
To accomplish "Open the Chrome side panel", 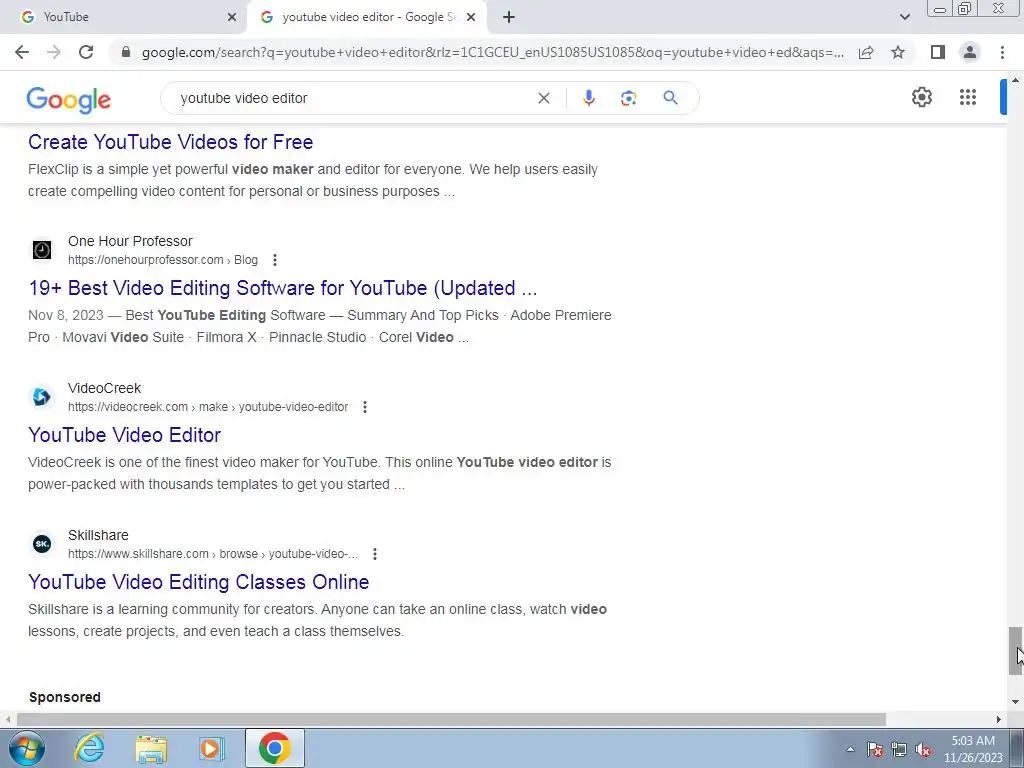I will pos(938,52).
